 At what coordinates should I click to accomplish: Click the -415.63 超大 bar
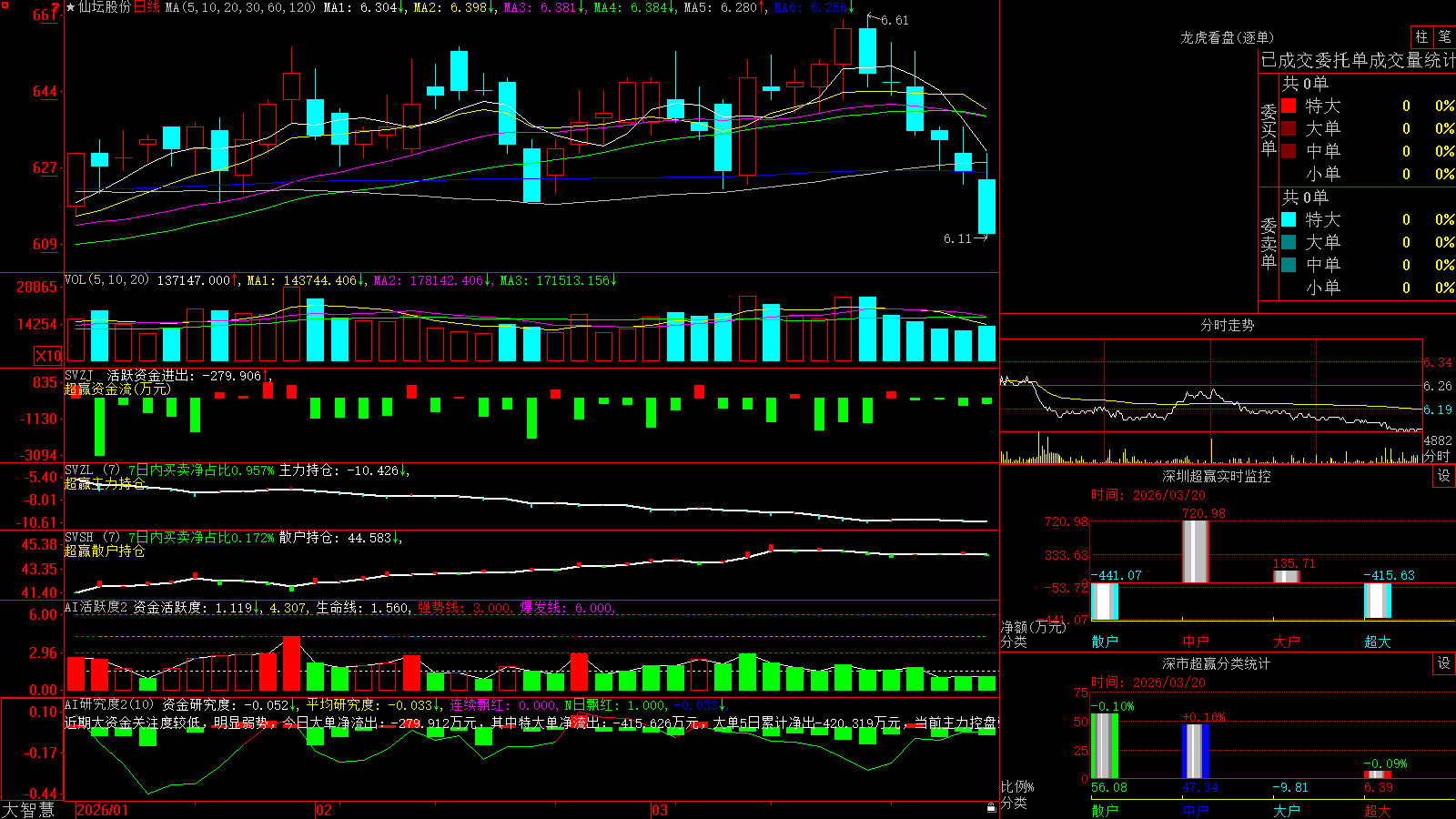click(x=1378, y=601)
